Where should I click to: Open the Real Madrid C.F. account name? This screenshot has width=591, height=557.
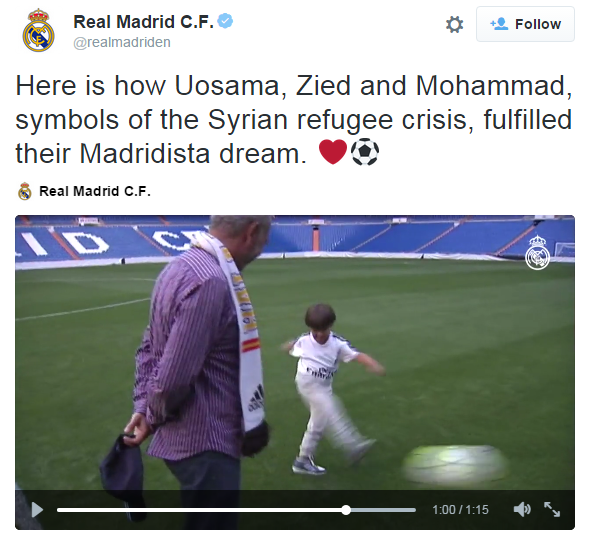[x=144, y=22]
